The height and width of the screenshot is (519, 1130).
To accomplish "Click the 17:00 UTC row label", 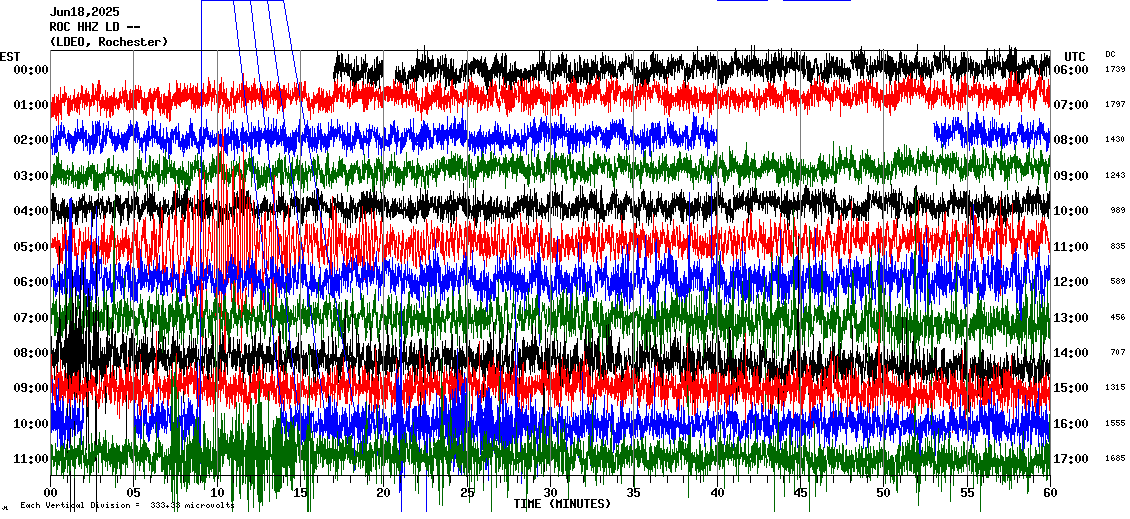I will pyautogui.click(x=1071, y=459).
